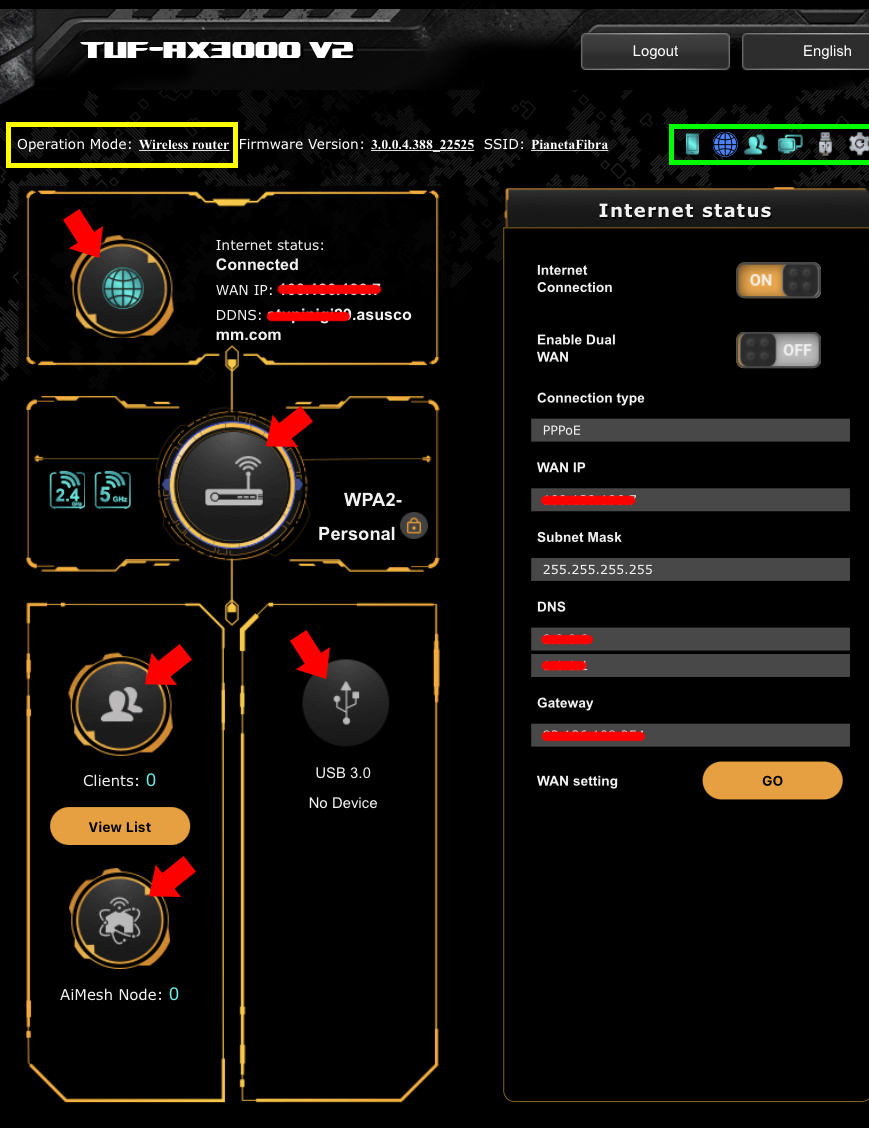The width and height of the screenshot is (869, 1128).
Task: Click the 'Internet status' panel heading
Action: click(685, 210)
